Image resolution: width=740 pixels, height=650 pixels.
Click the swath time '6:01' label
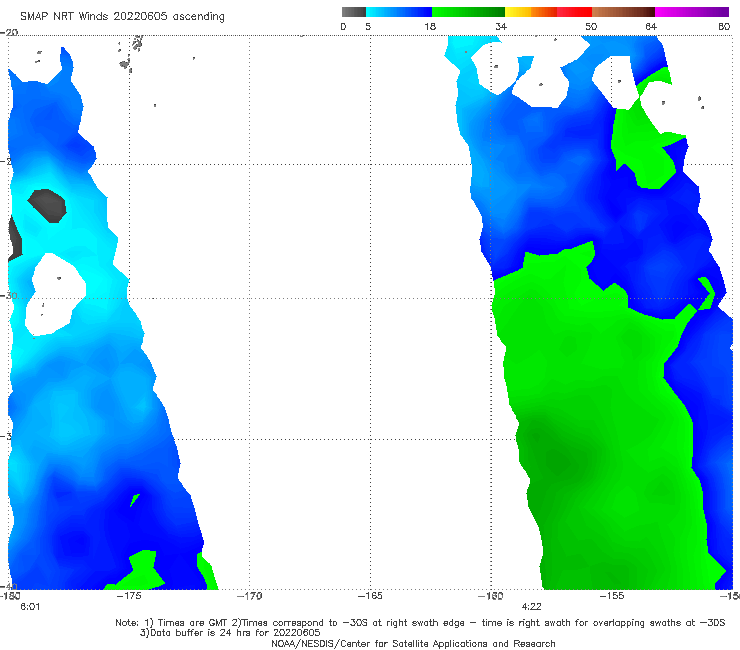pos(30,607)
